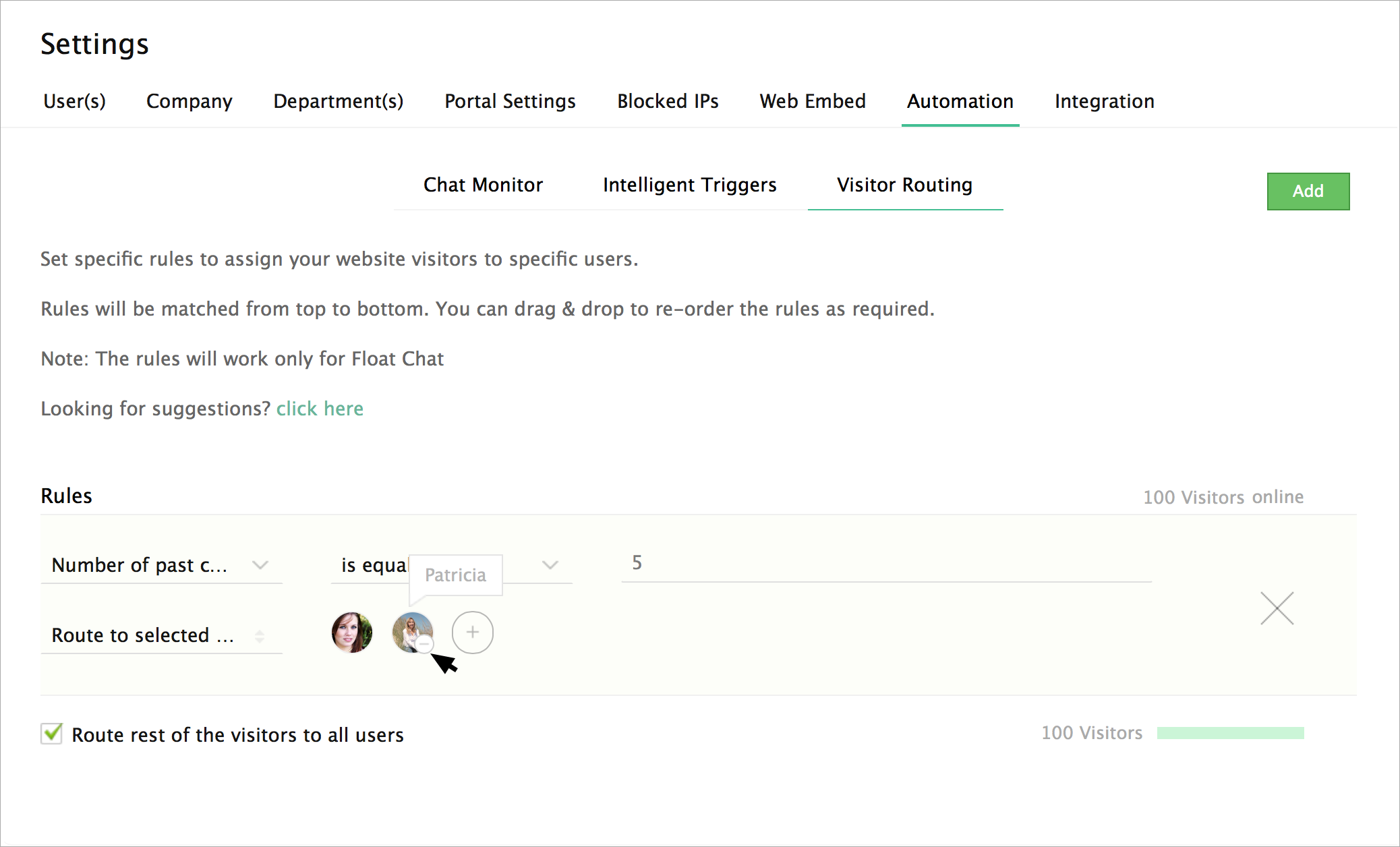Toggle Route rest of the visitors checkbox

tap(52, 734)
